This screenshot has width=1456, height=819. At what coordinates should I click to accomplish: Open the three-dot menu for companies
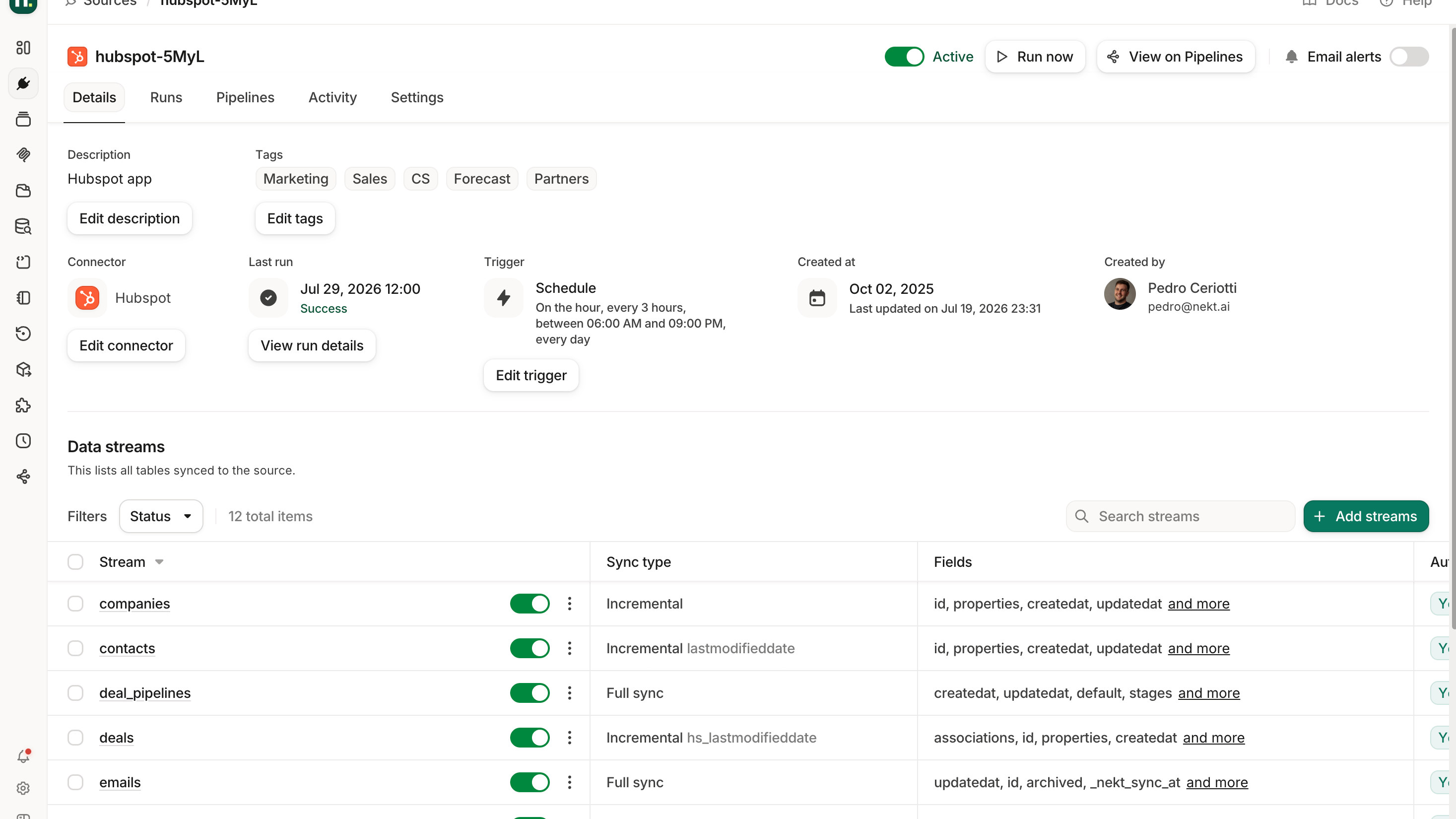click(570, 604)
